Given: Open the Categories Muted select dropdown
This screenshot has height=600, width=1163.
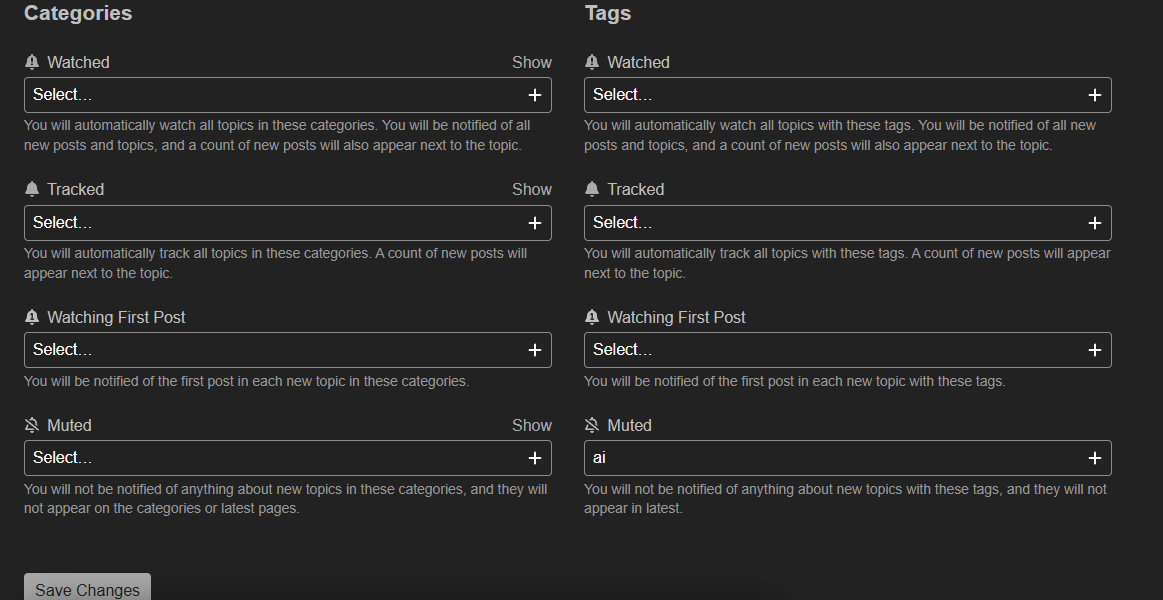Looking at the screenshot, I should coord(270,458).
